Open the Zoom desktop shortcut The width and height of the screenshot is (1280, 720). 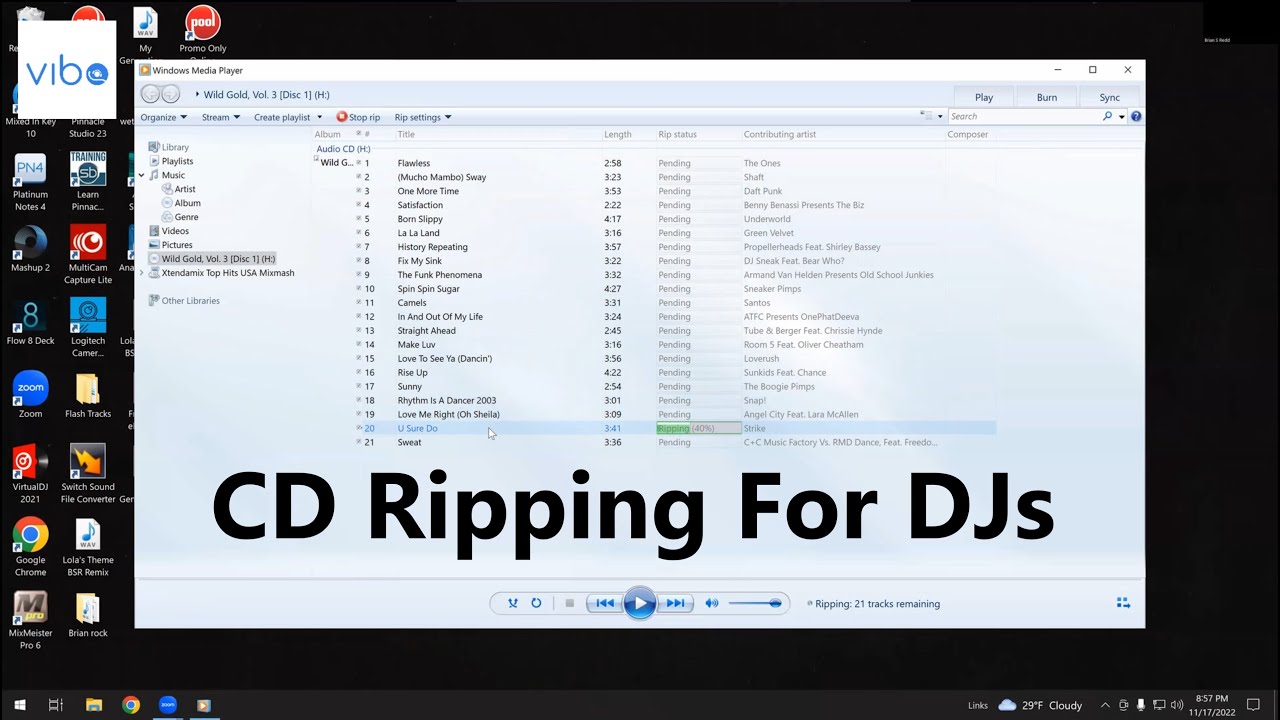tap(30, 395)
